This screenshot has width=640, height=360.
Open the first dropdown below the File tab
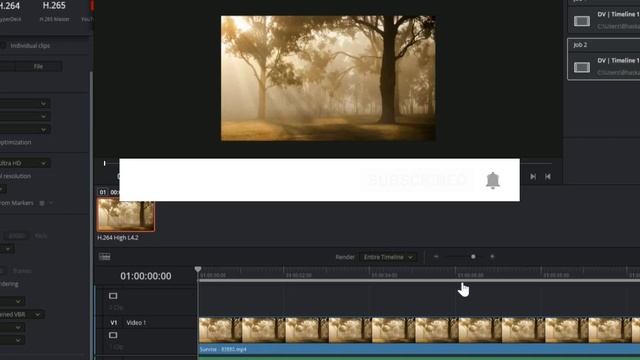coord(25,104)
